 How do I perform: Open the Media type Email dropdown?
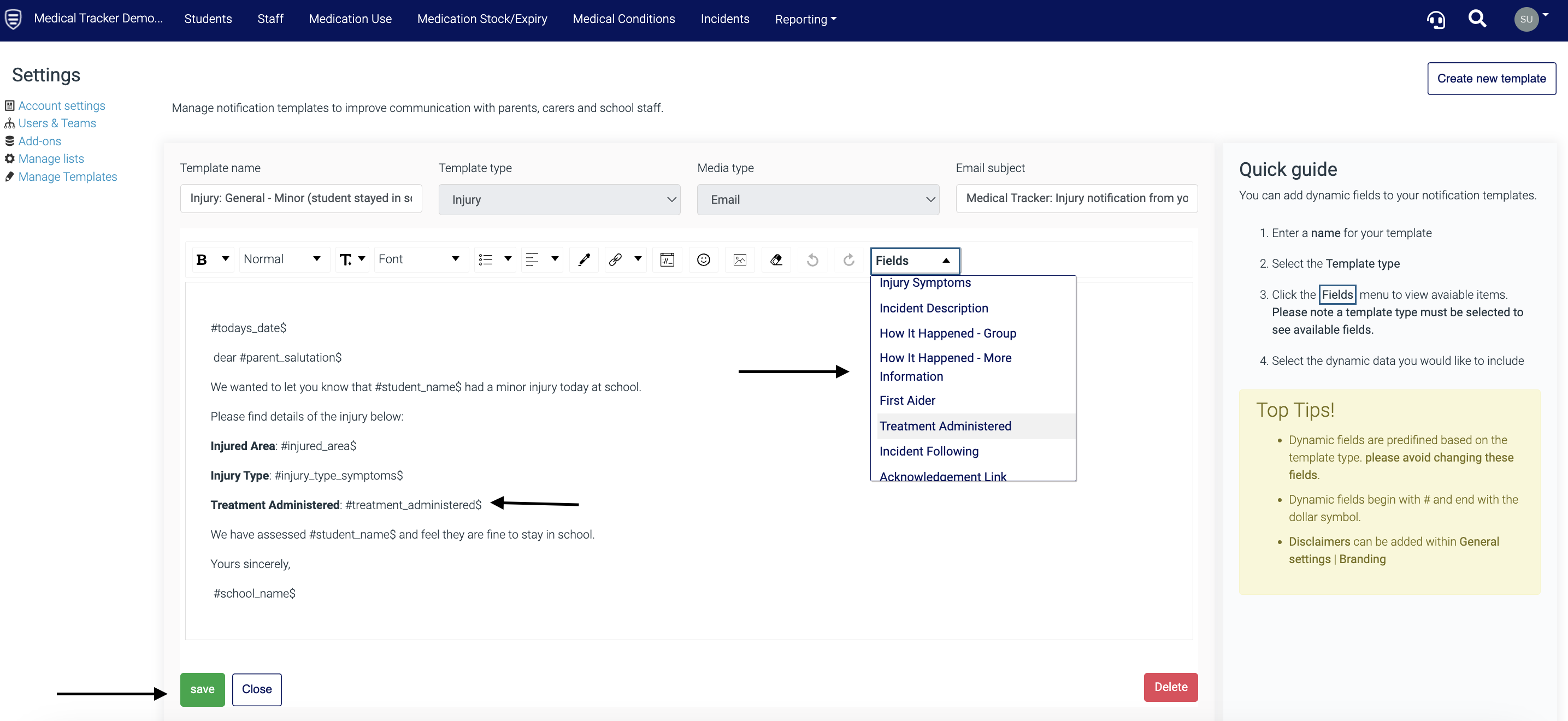818,199
